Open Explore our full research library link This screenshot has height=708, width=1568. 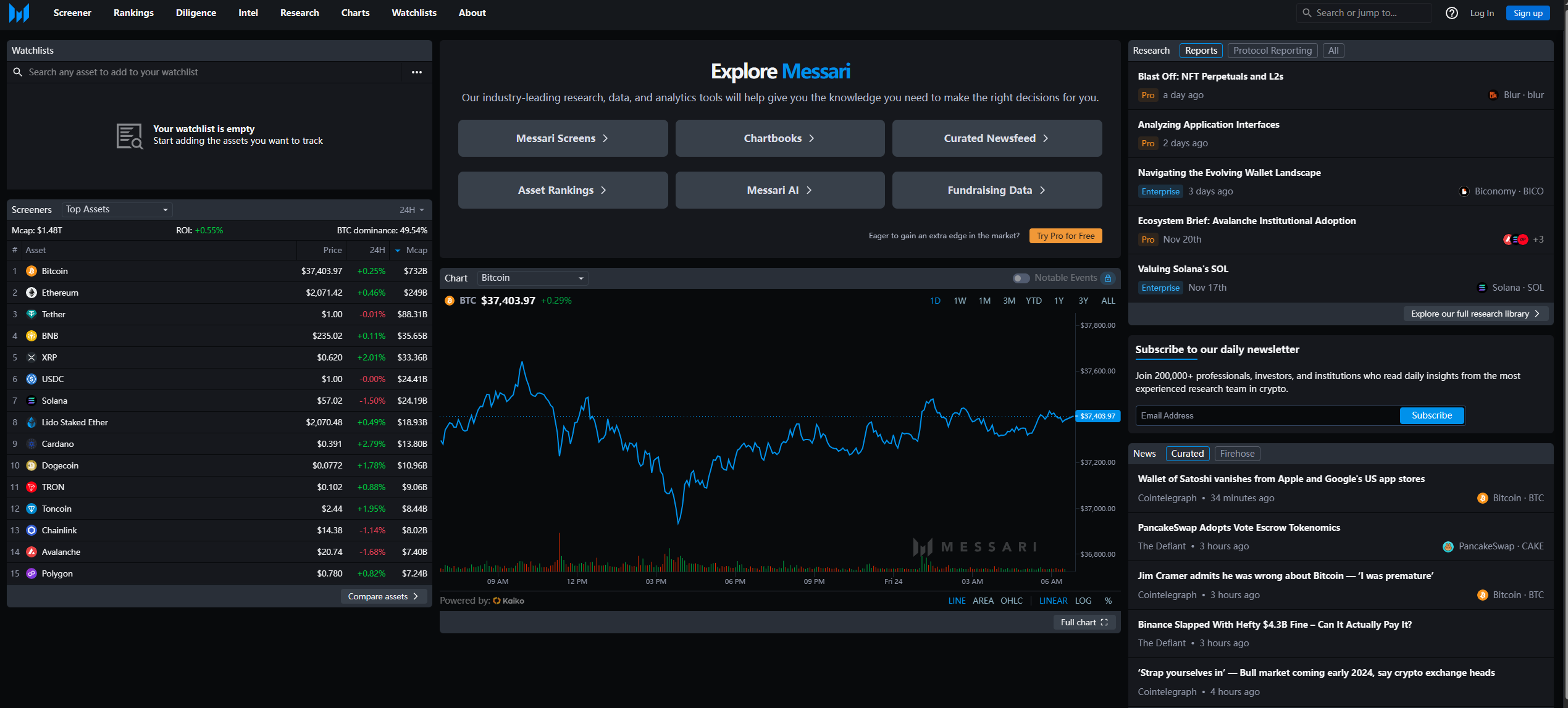1475,314
